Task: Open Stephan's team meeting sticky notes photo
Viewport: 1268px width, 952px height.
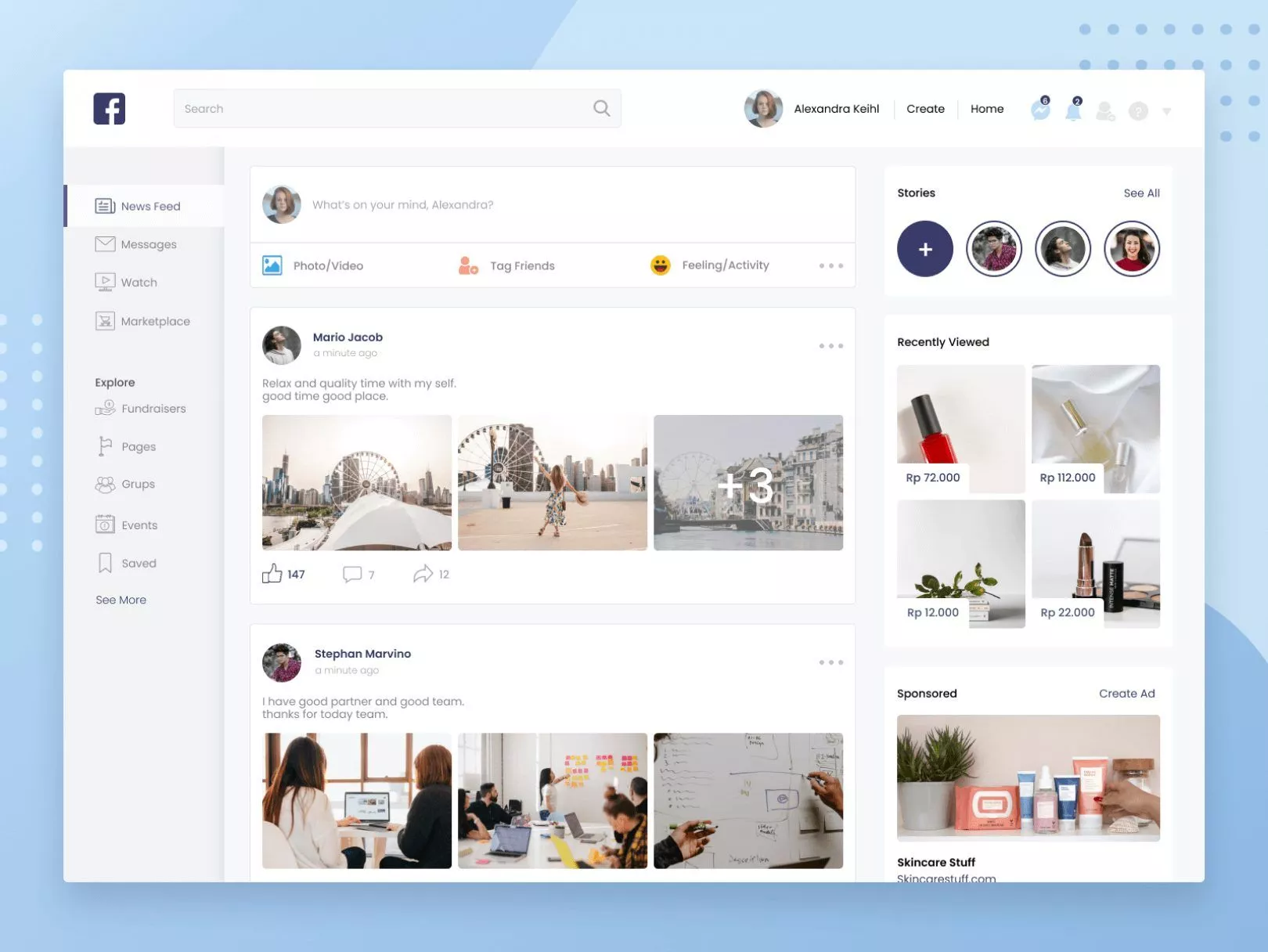Action: point(553,800)
